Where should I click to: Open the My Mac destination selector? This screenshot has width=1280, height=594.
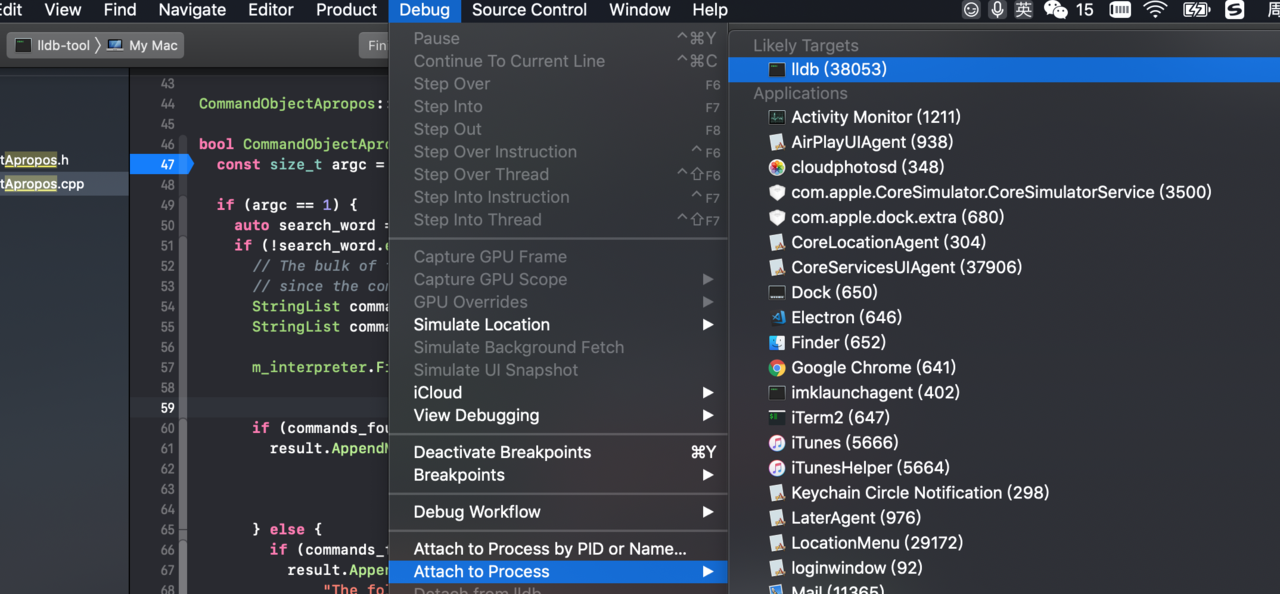[x=143, y=45]
